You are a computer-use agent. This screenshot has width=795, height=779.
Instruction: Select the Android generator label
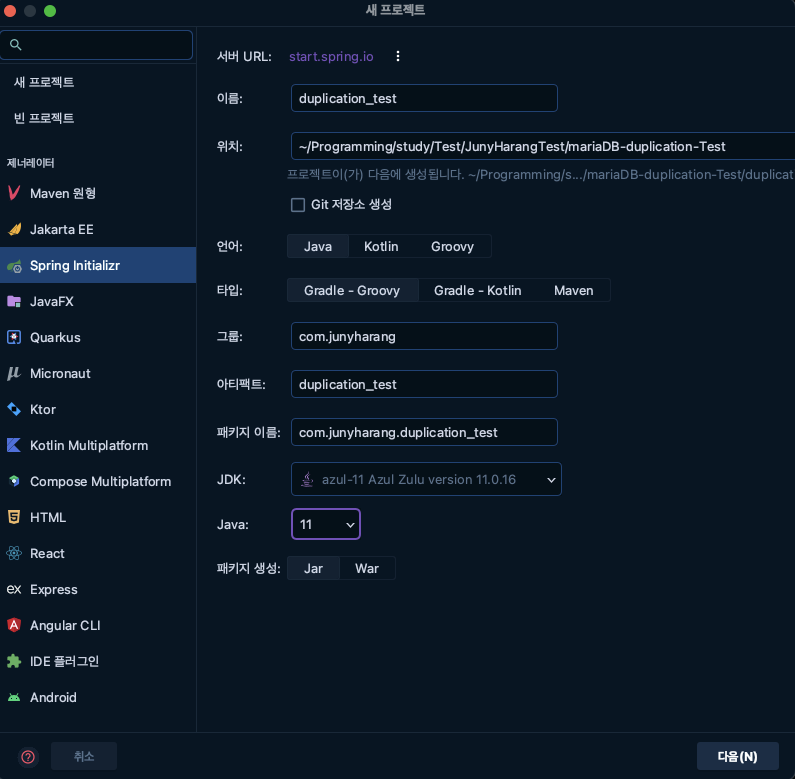coord(53,697)
